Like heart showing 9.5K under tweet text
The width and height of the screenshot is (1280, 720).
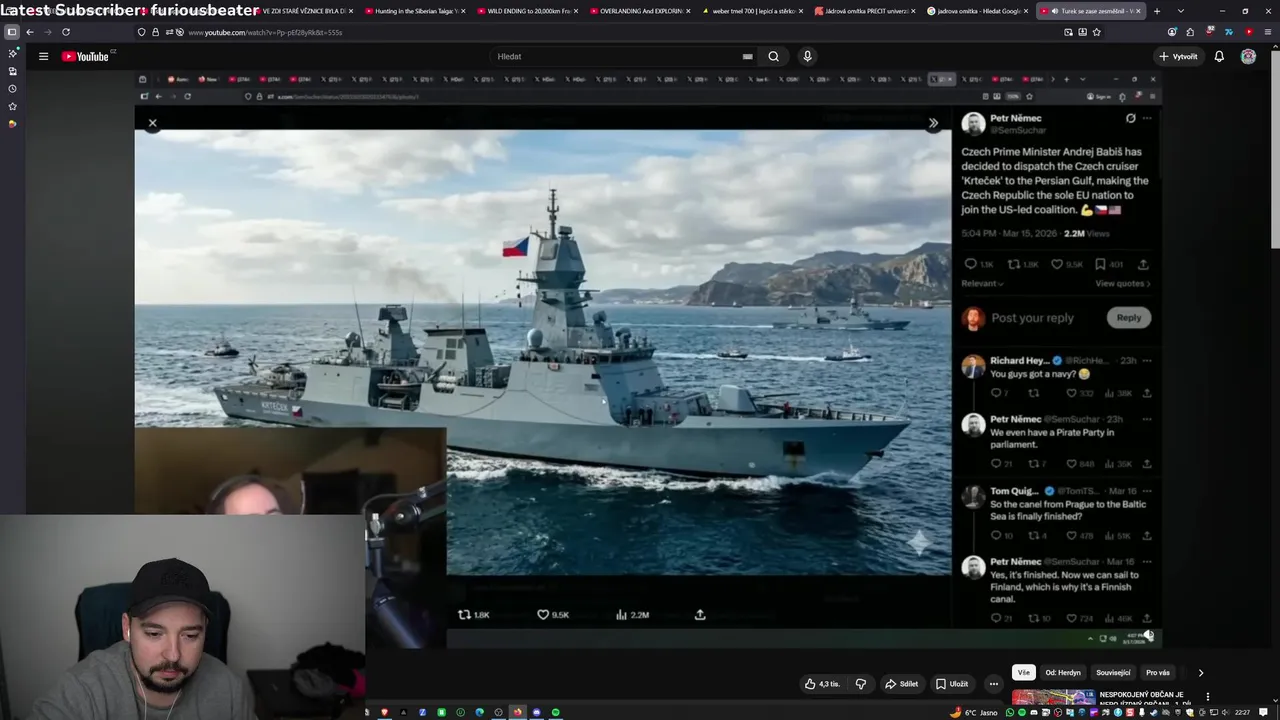1057,264
